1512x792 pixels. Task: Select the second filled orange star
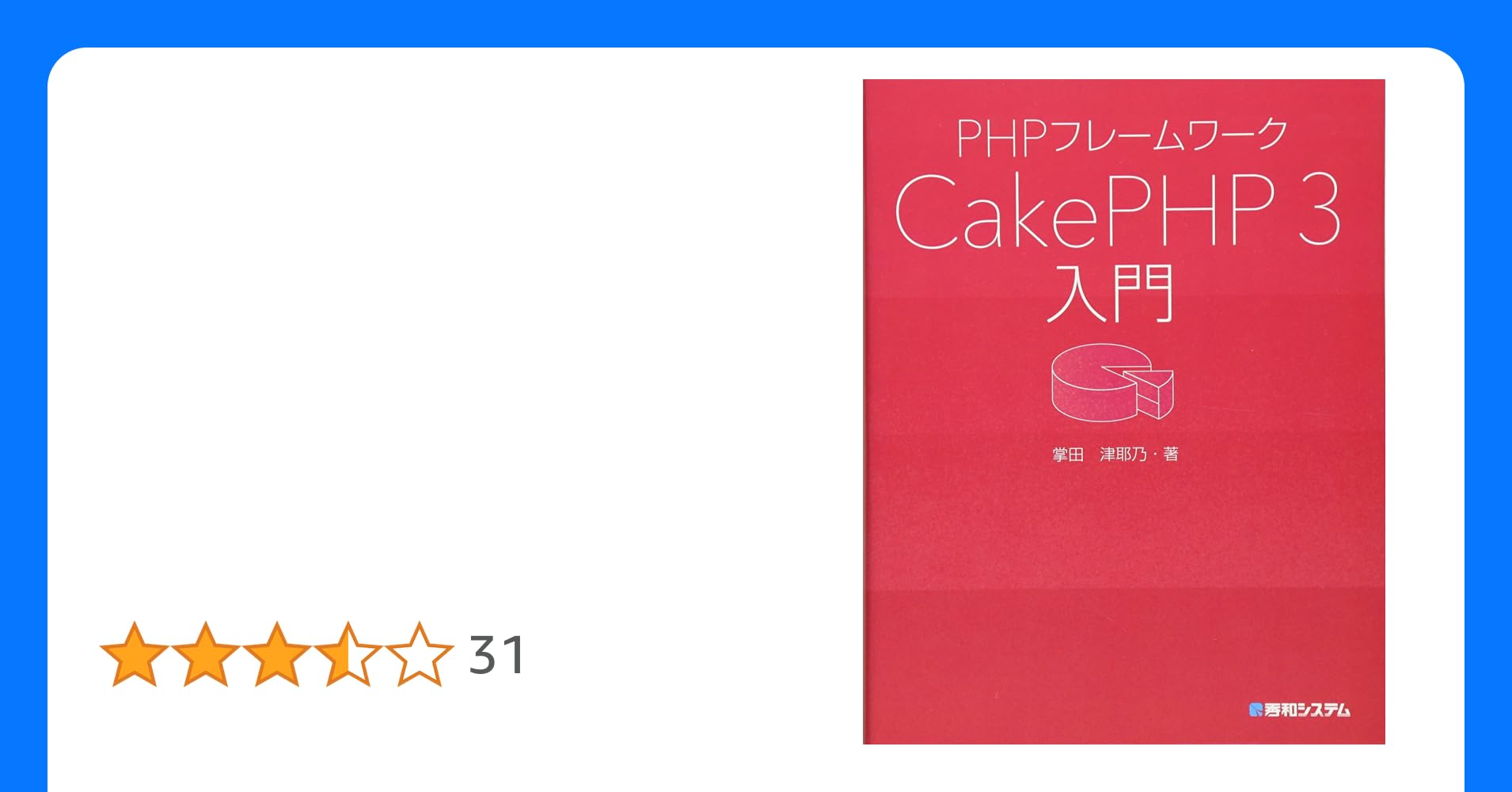206,654
